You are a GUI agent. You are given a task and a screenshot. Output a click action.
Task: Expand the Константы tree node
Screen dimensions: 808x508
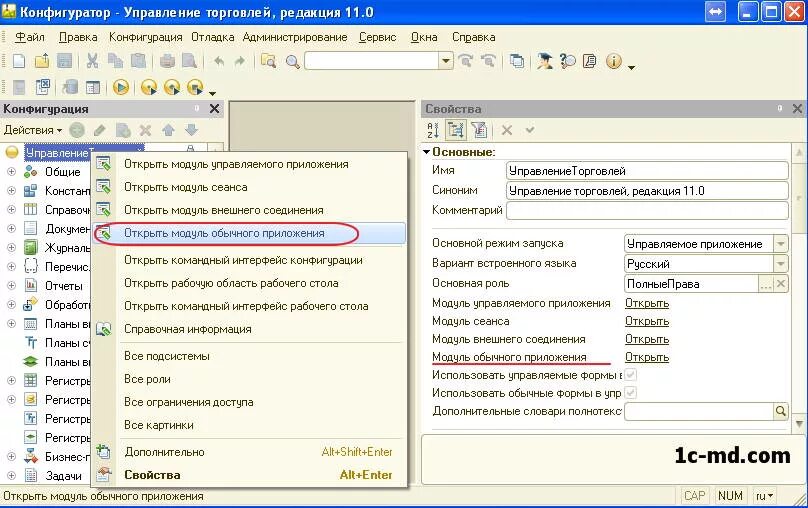click(11, 191)
